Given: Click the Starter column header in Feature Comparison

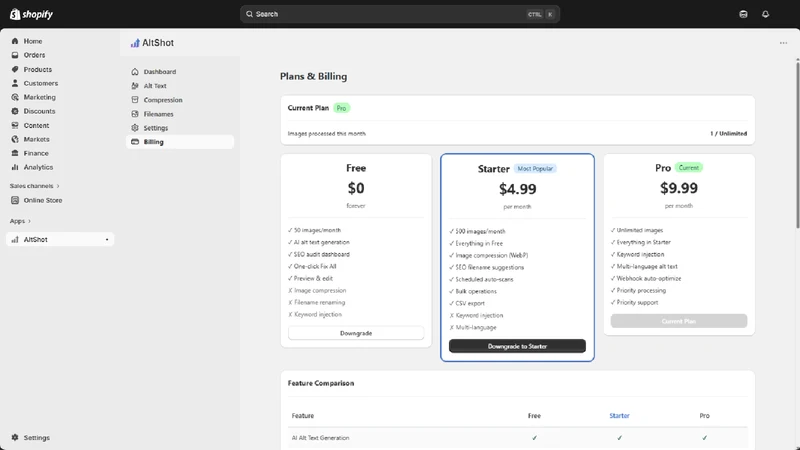Looking at the screenshot, I should coord(619,416).
